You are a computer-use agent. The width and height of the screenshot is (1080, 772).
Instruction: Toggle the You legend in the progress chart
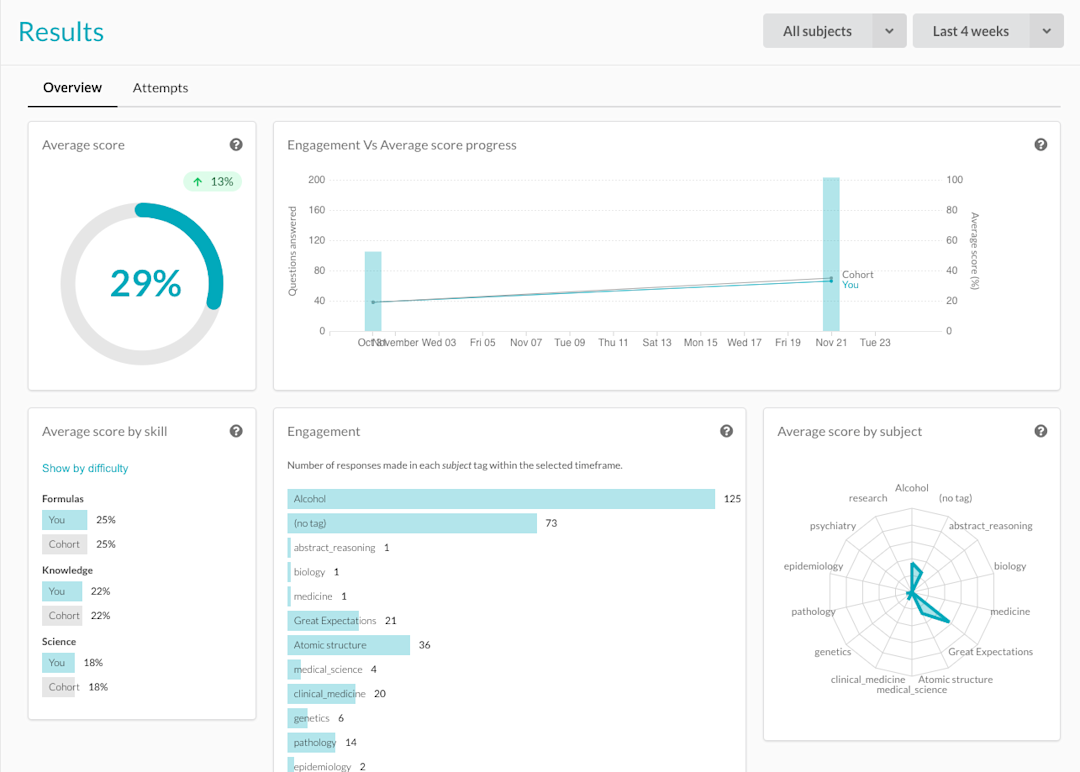click(x=850, y=284)
